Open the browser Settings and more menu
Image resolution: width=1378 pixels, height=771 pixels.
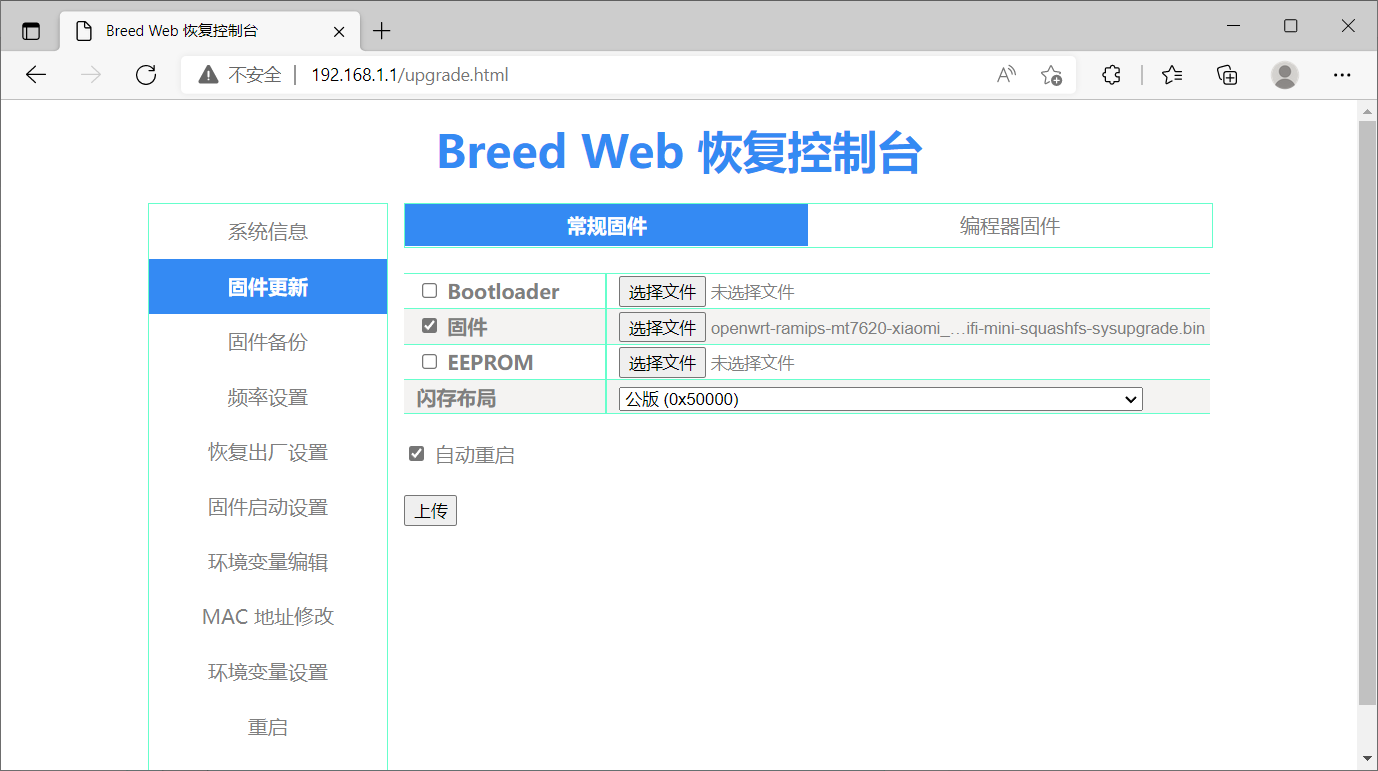1342,75
